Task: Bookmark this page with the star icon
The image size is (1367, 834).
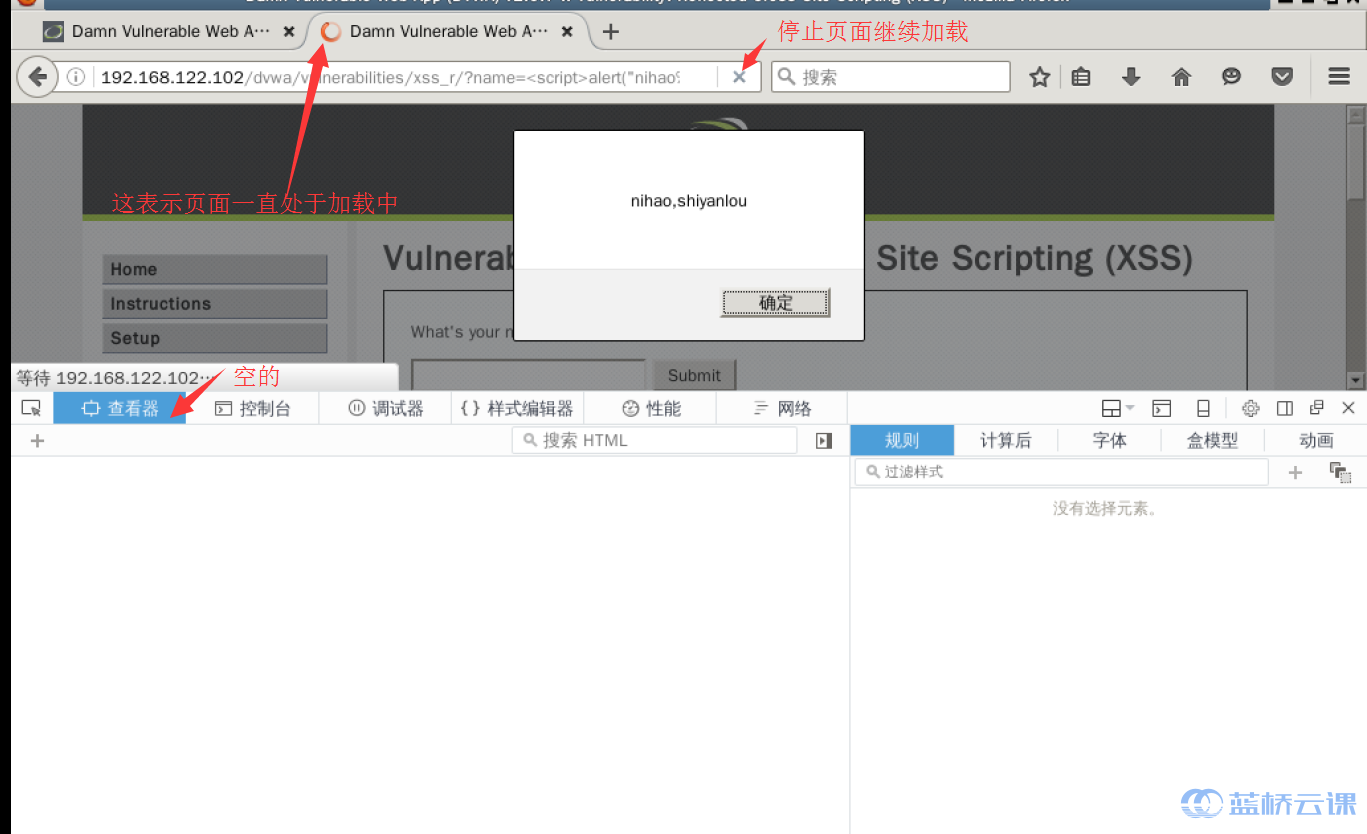Action: (1040, 77)
